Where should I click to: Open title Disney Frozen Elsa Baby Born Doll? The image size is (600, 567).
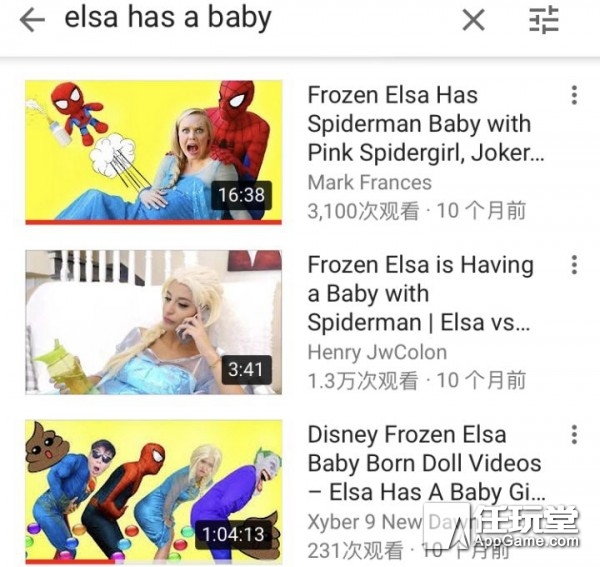427,463
